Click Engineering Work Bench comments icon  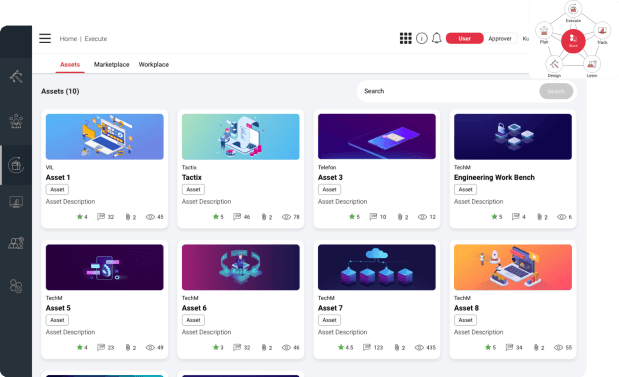pyautogui.click(x=516, y=216)
